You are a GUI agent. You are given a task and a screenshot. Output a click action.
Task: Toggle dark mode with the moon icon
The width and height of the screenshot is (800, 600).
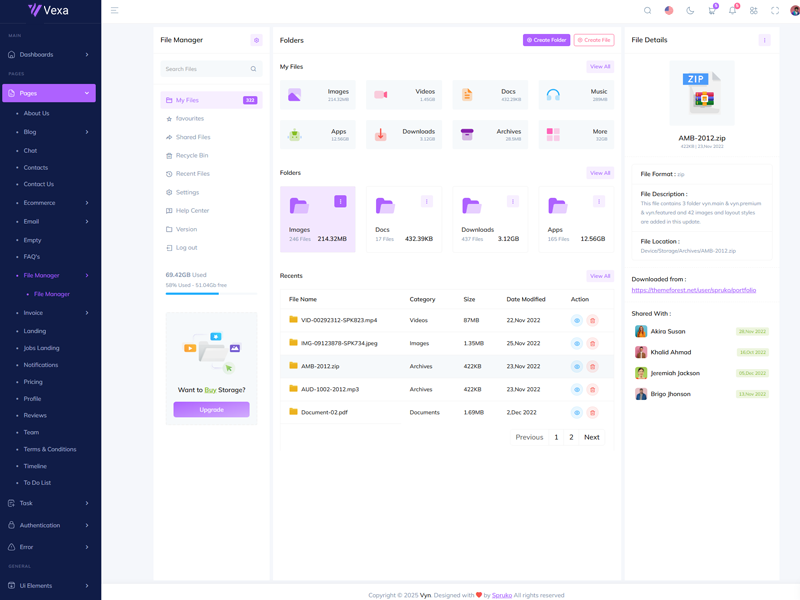pos(690,11)
